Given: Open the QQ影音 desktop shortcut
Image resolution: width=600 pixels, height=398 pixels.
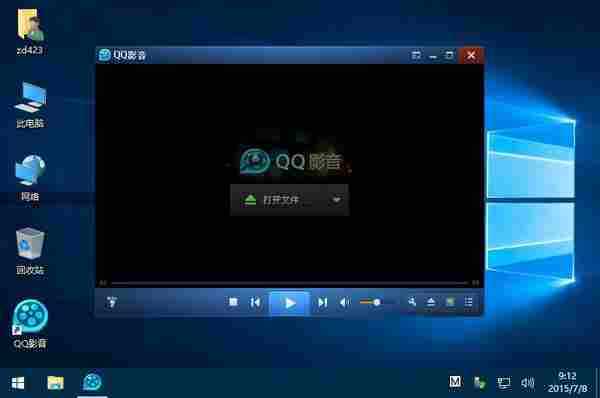Looking at the screenshot, I should 30,323.
